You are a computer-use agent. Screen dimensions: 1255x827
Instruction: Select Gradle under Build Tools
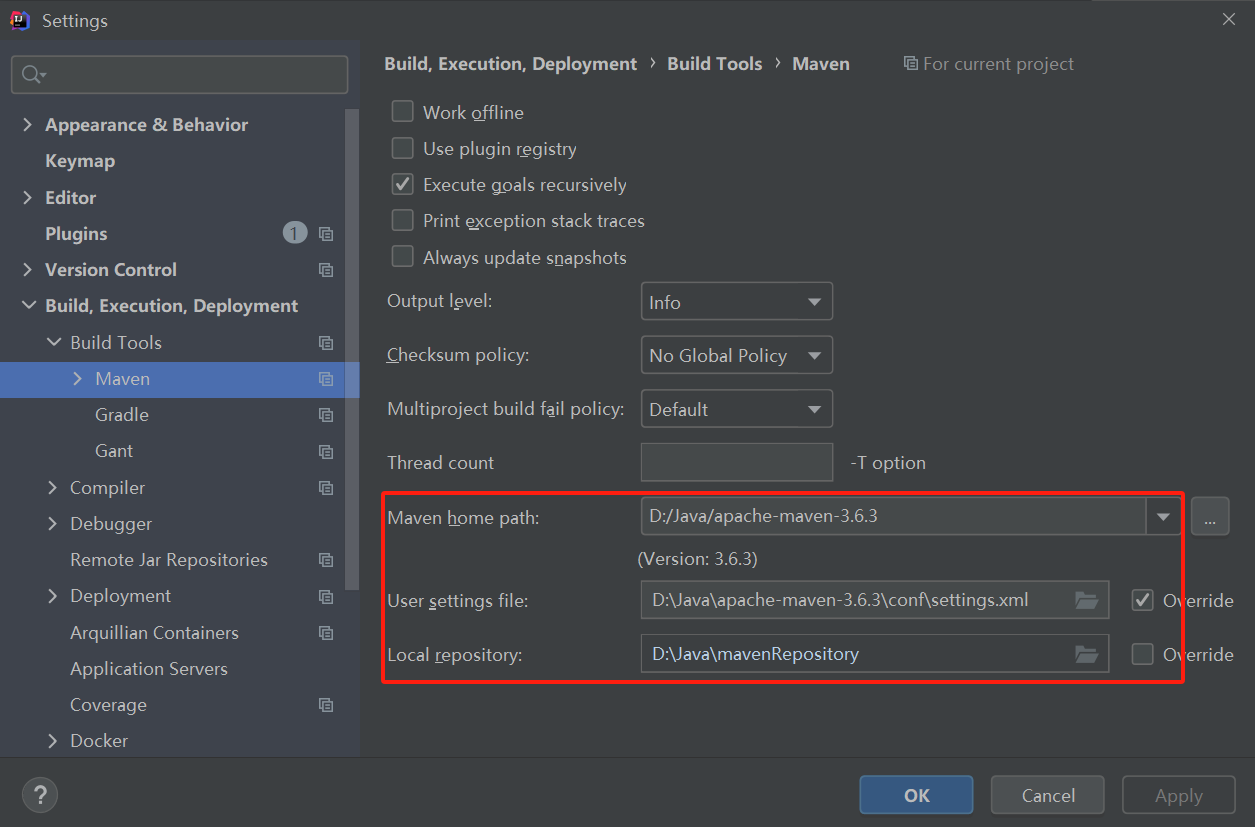[x=122, y=415]
